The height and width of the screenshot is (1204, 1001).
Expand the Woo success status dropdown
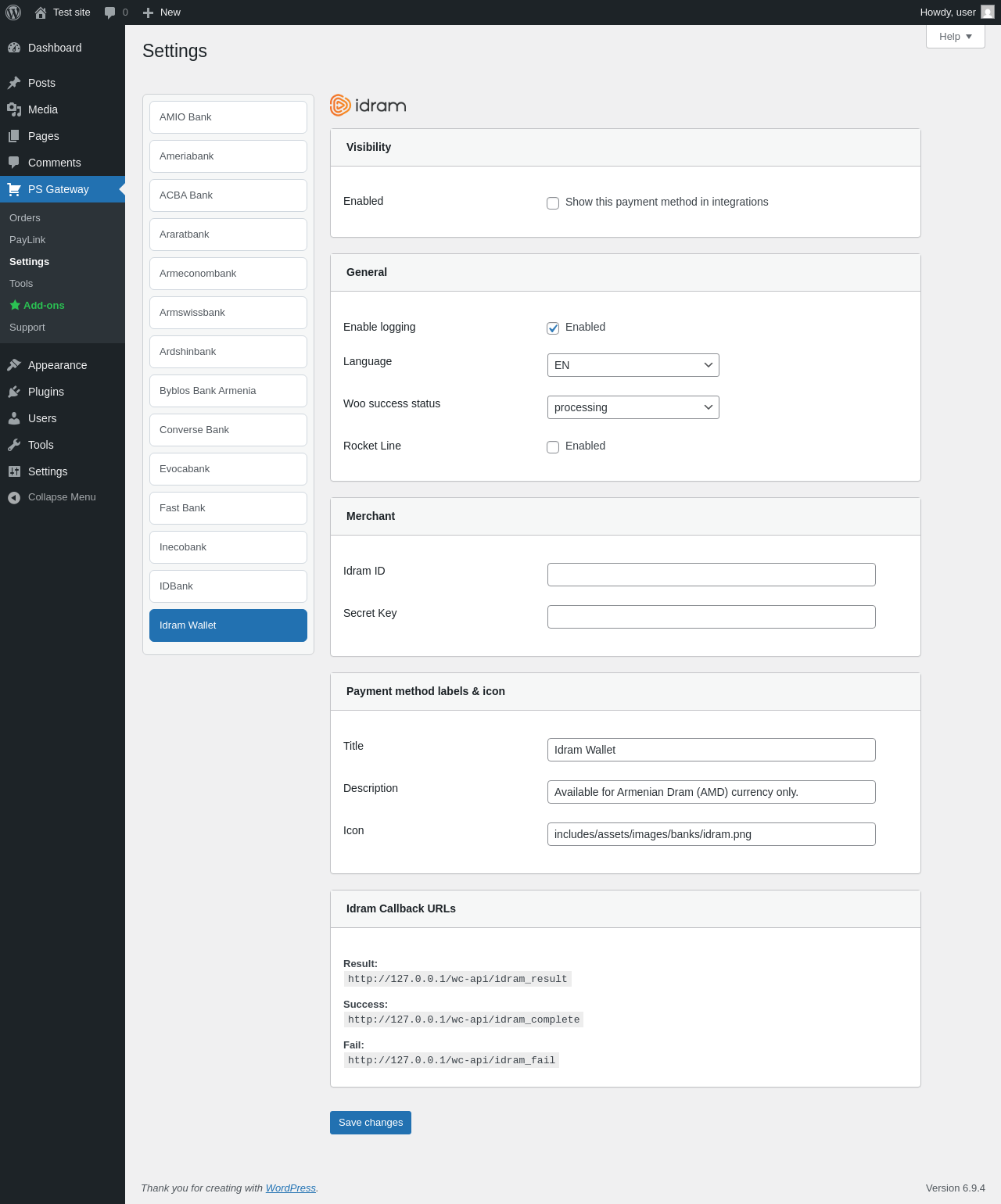(633, 407)
